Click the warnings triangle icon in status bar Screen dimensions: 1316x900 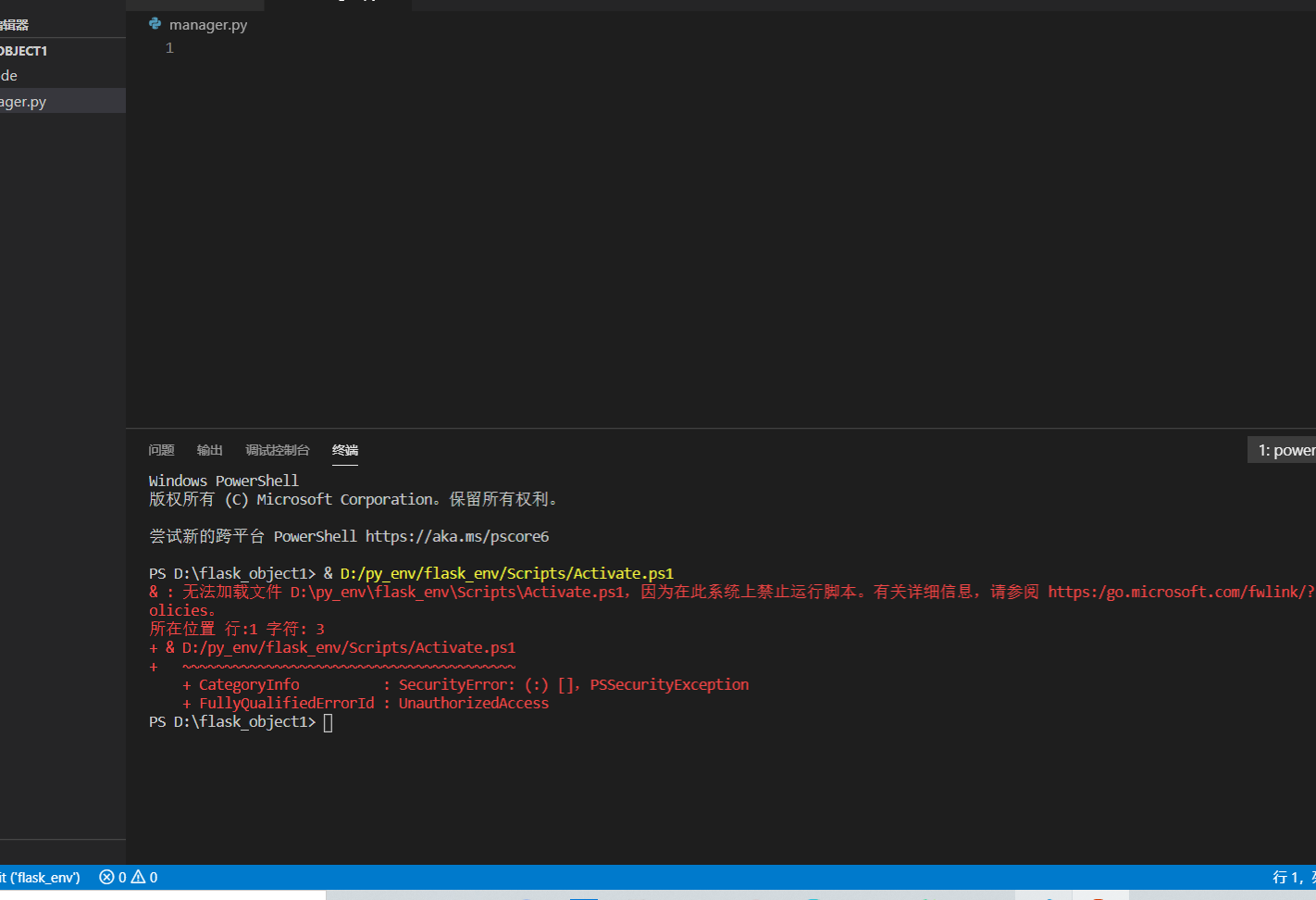coord(138,877)
